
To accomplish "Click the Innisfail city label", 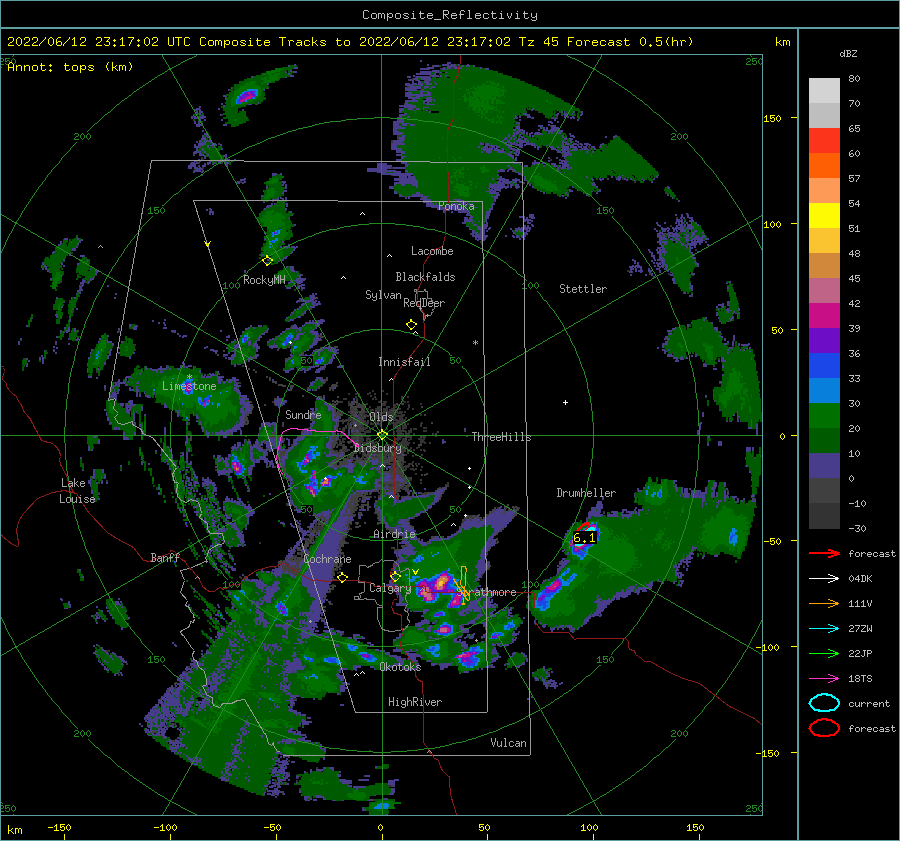I will pos(404,362).
